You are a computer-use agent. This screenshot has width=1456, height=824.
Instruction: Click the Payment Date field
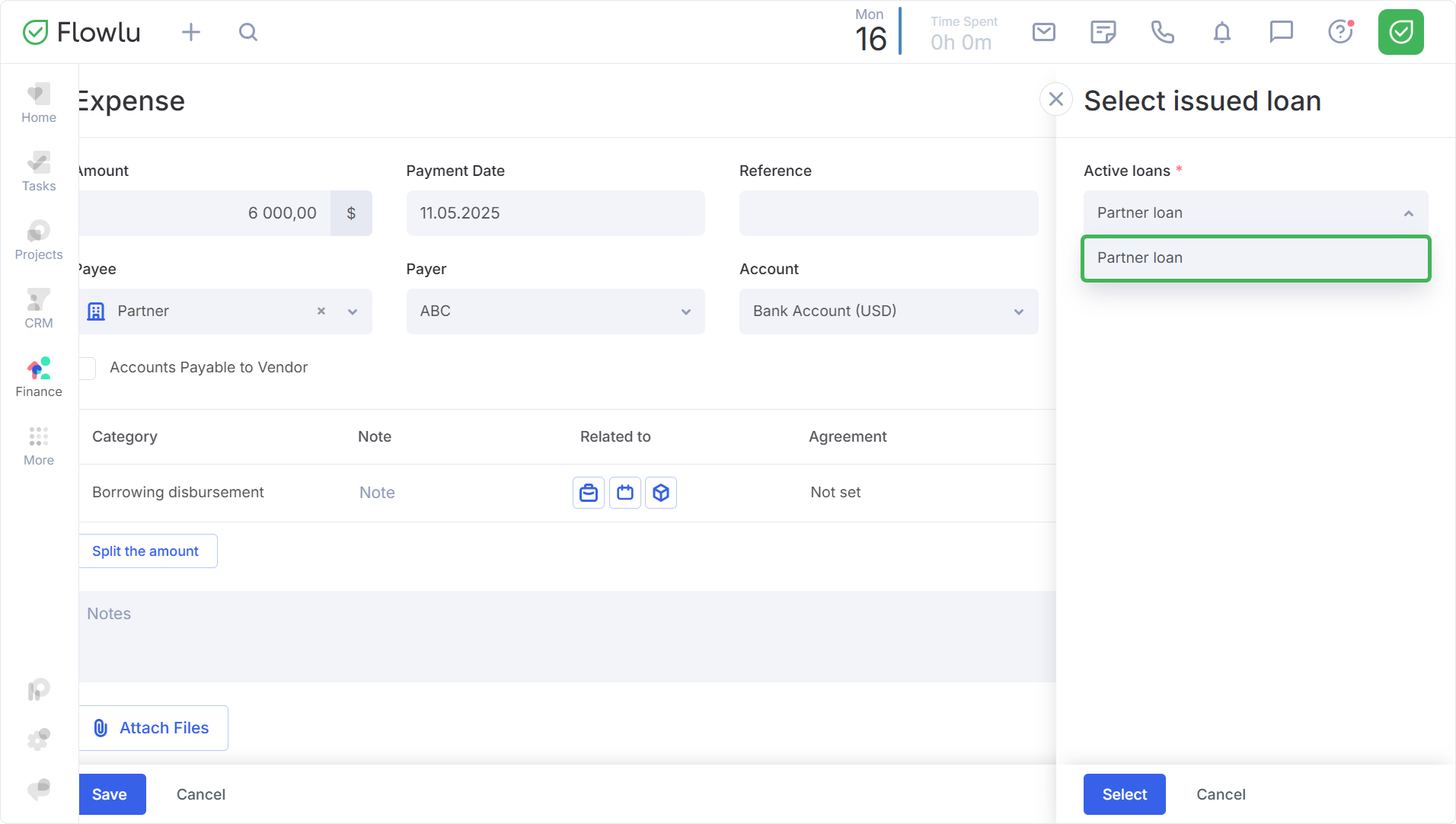[555, 213]
